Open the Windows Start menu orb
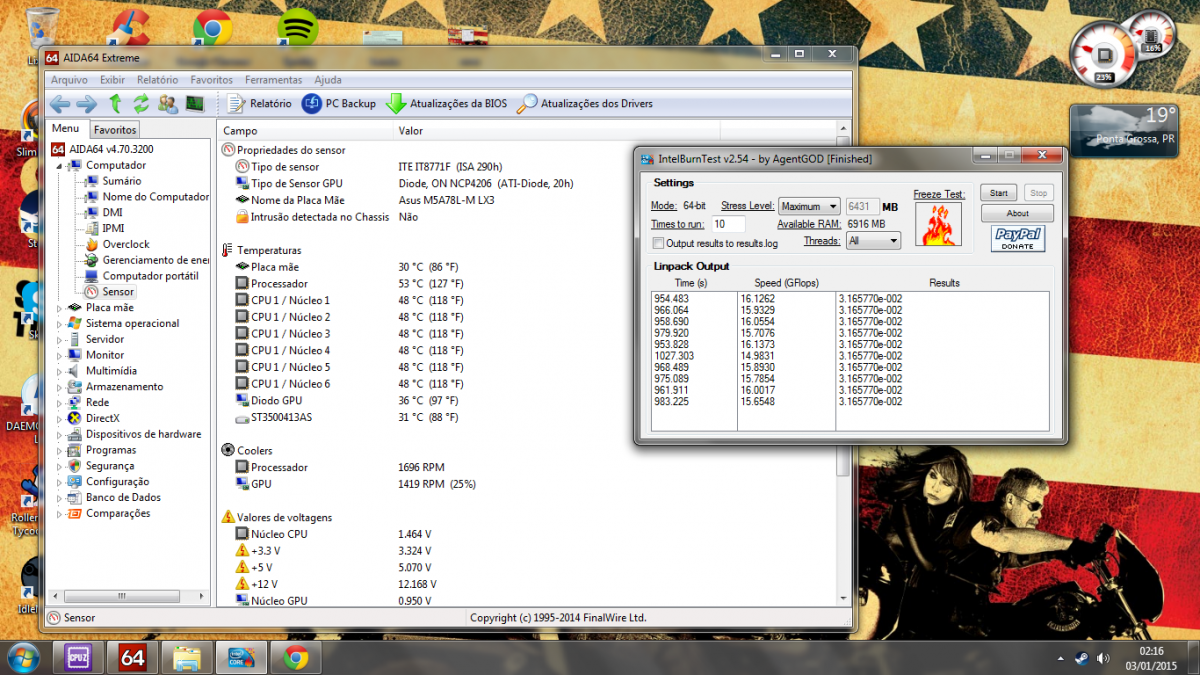The width and height of the screenshot is (1200, 675). 22,657
